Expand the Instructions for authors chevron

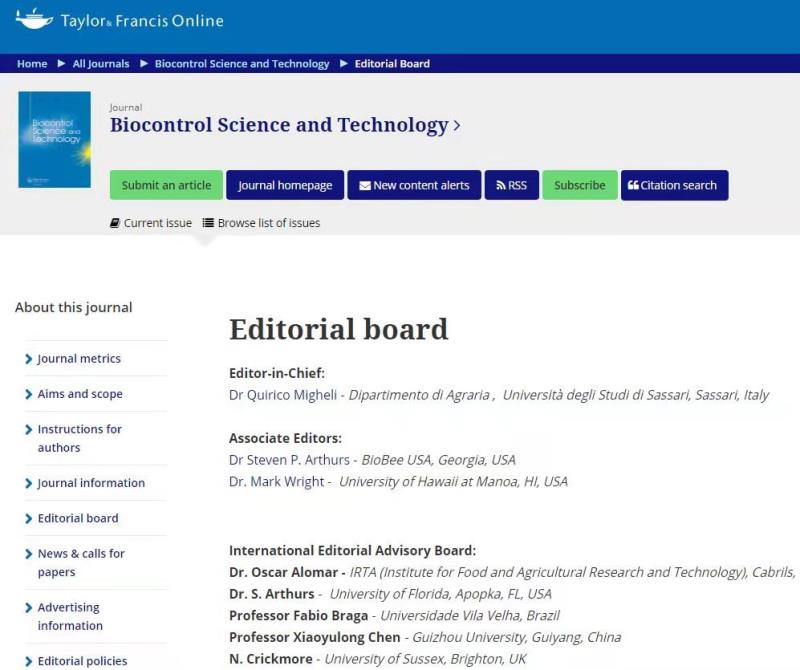[x=29, y=430]
